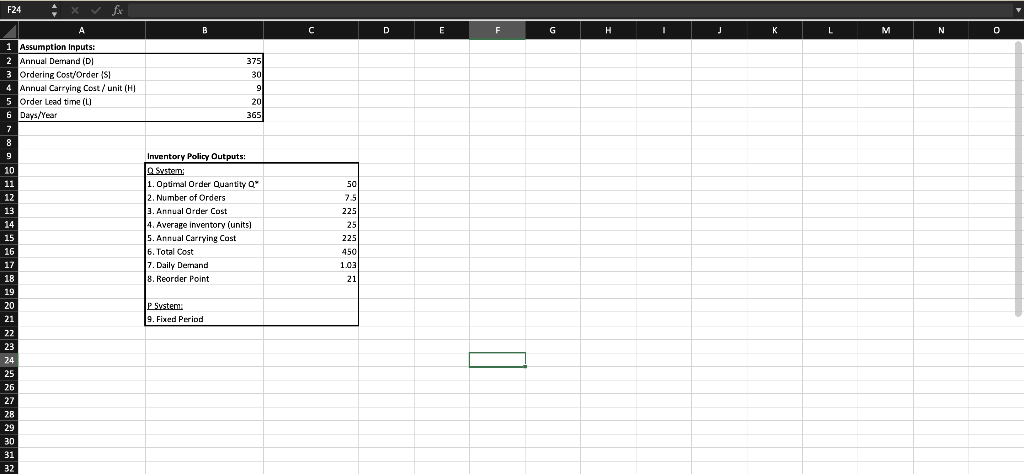The width and height of the screenshot is (1024, 474).
Task: Select column M header
Action: click(x=885, y=29)
